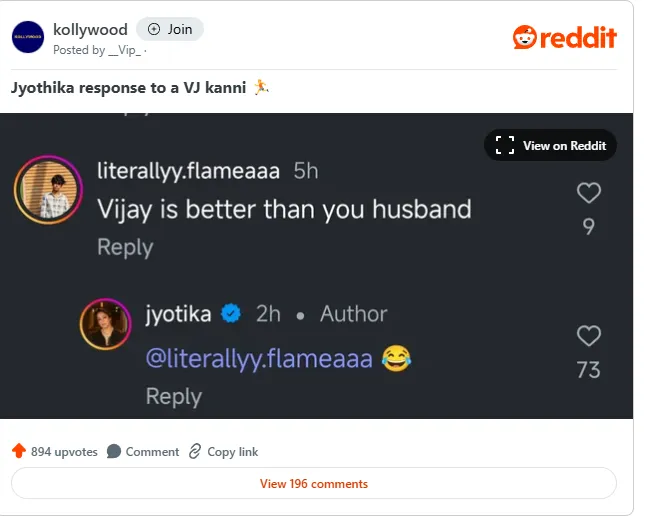This screenshot has width=650, height=520.
Task: Click literallyy.flameaaa's profile picture
Action: 47,189
